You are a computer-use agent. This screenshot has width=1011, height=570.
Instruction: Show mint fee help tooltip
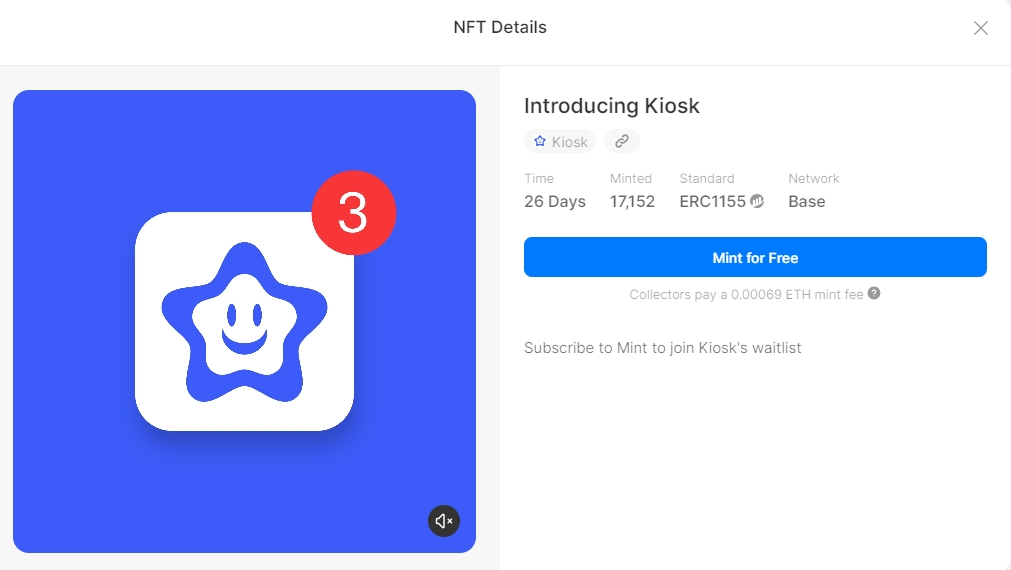tap(874, 293)
